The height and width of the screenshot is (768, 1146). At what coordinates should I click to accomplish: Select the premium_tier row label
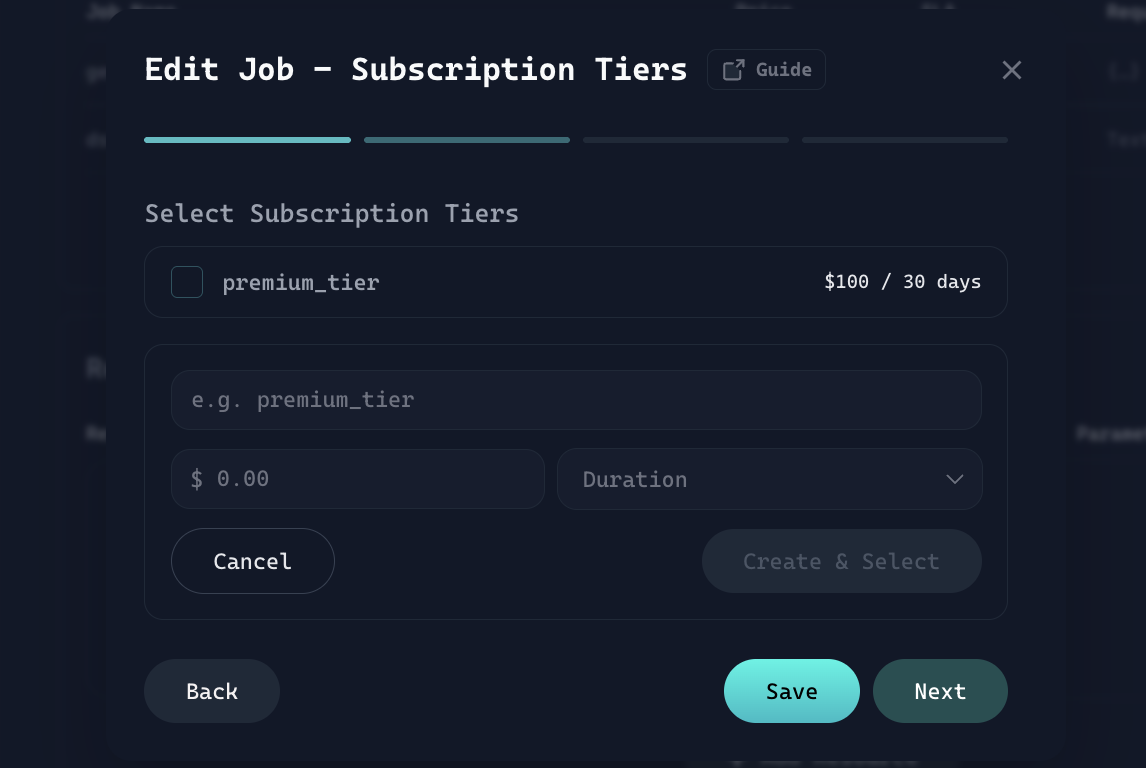click(301, 283)
